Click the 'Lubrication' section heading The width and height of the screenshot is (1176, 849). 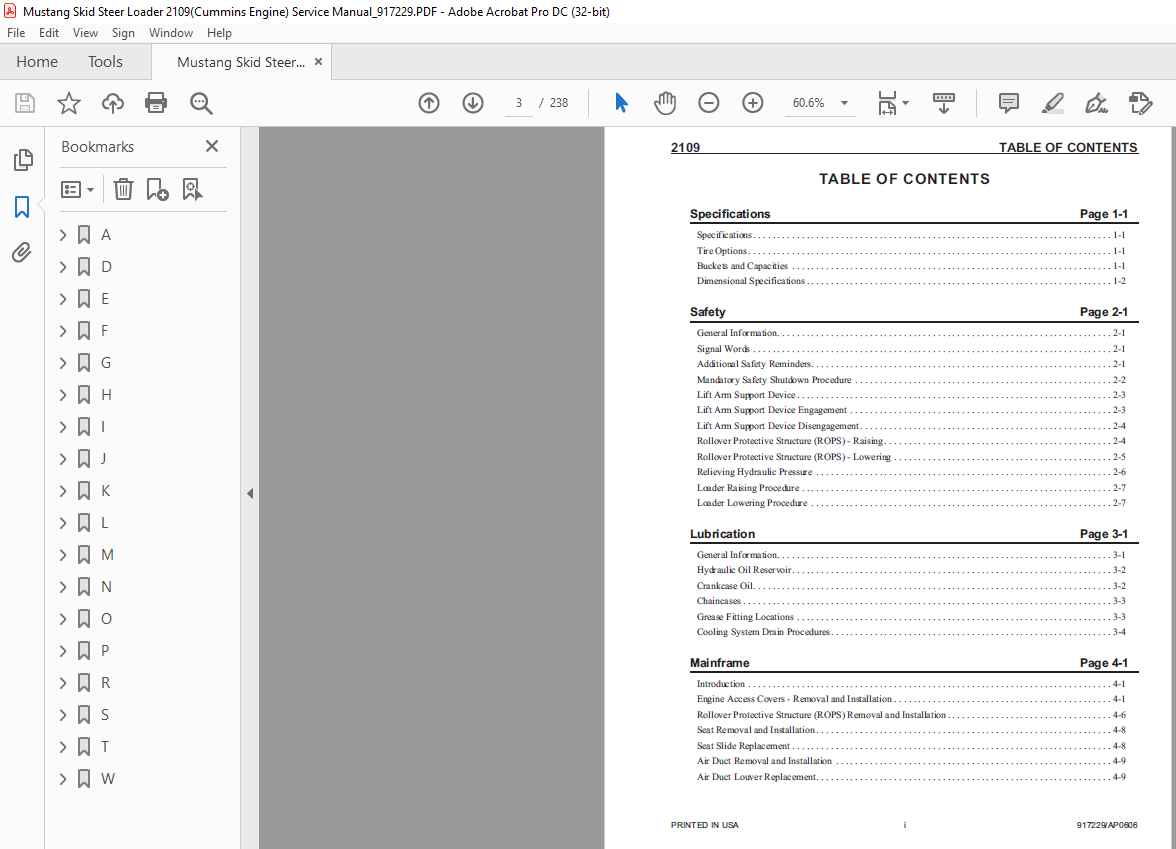point(722,534)
